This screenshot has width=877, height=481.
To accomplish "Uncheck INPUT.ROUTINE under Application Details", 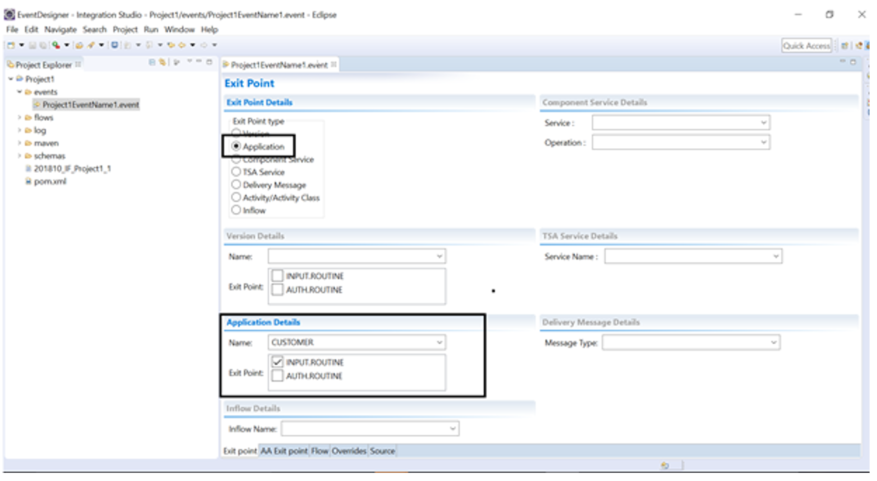I will (277, 362).
